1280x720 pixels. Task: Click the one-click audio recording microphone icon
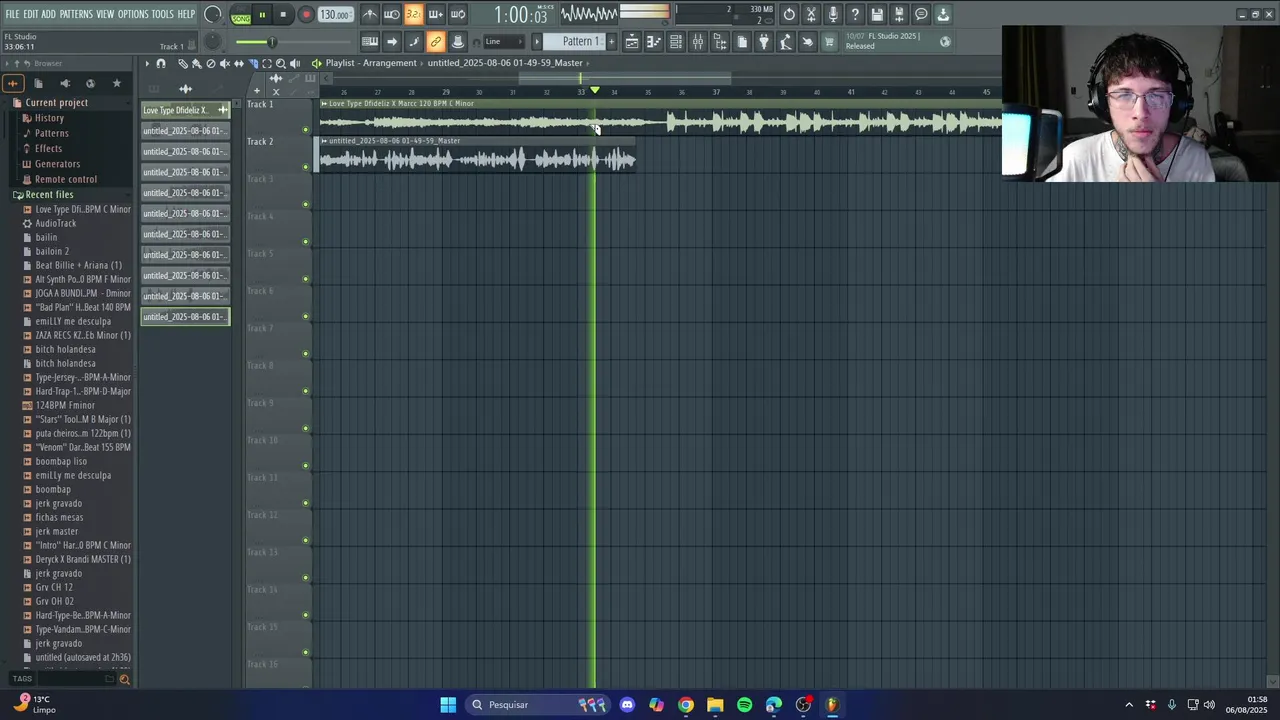833,14
